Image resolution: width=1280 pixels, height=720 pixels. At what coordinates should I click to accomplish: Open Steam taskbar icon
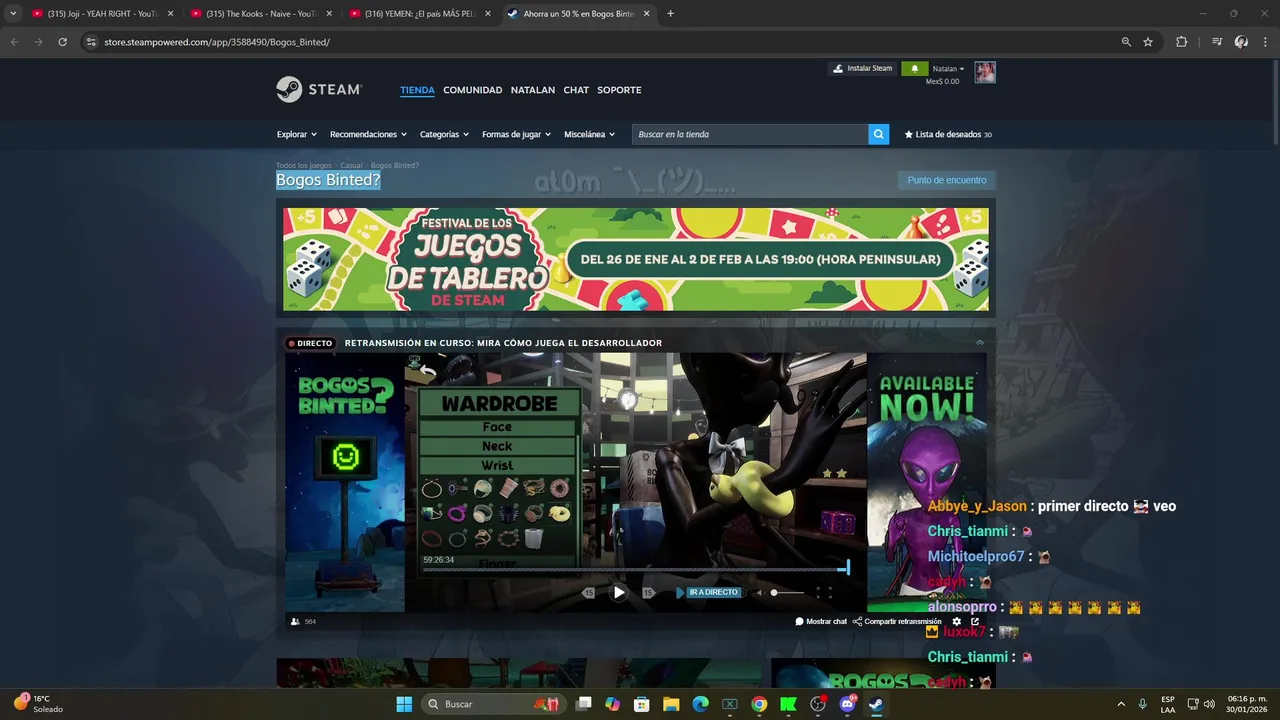tap(876, 704)
